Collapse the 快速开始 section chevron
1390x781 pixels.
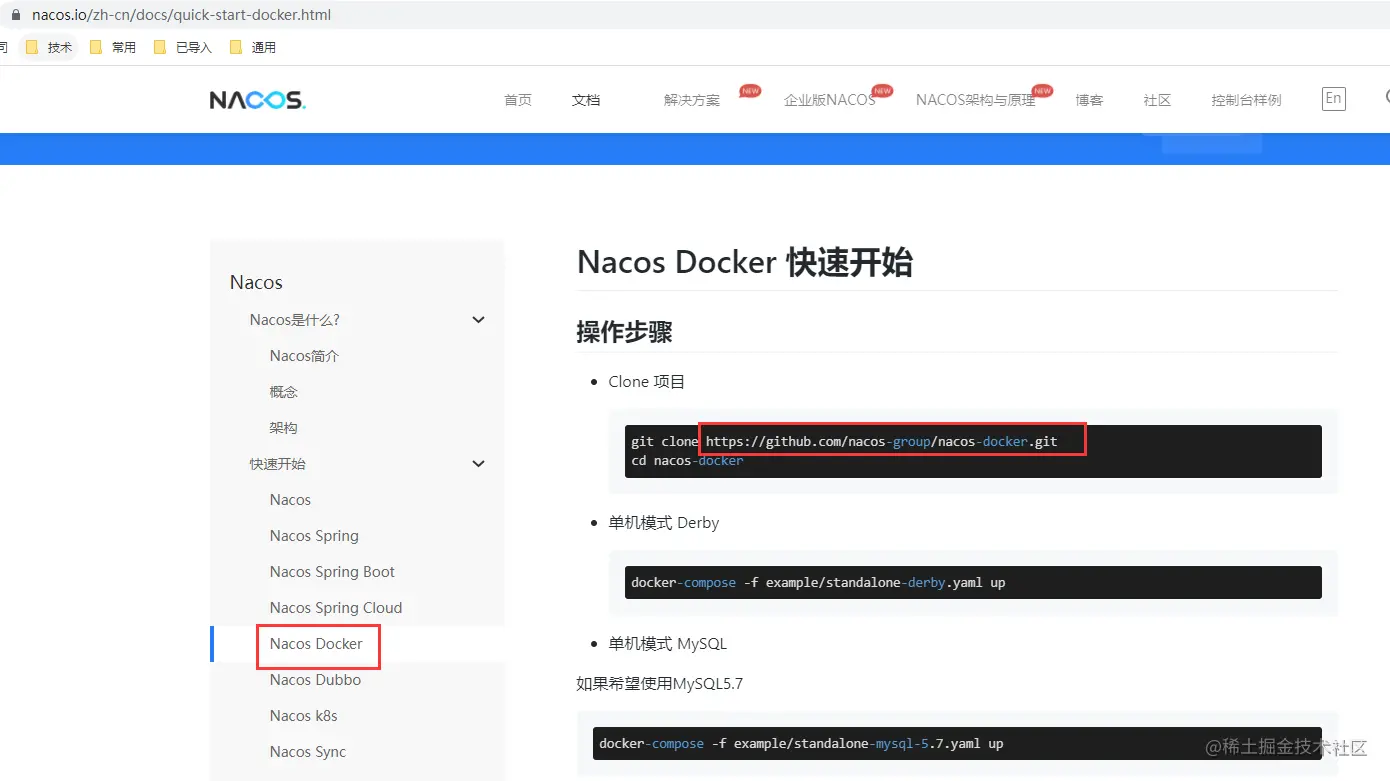pyautogui.click(x=478, y=463)
